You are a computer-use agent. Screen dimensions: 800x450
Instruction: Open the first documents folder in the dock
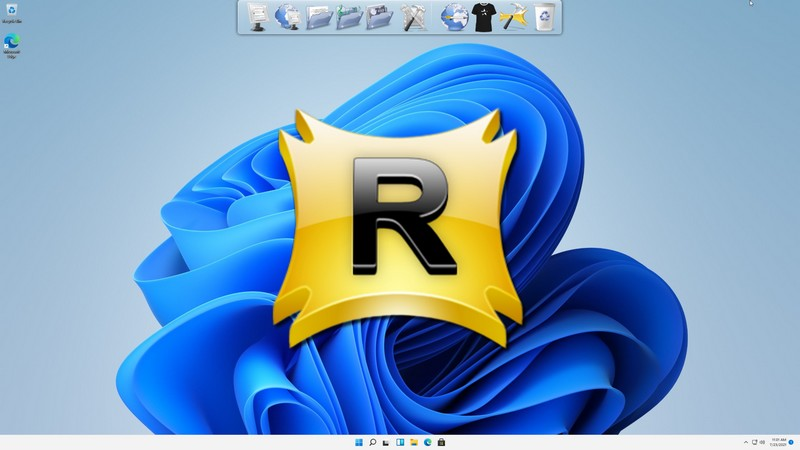click(x=319, y=17)
